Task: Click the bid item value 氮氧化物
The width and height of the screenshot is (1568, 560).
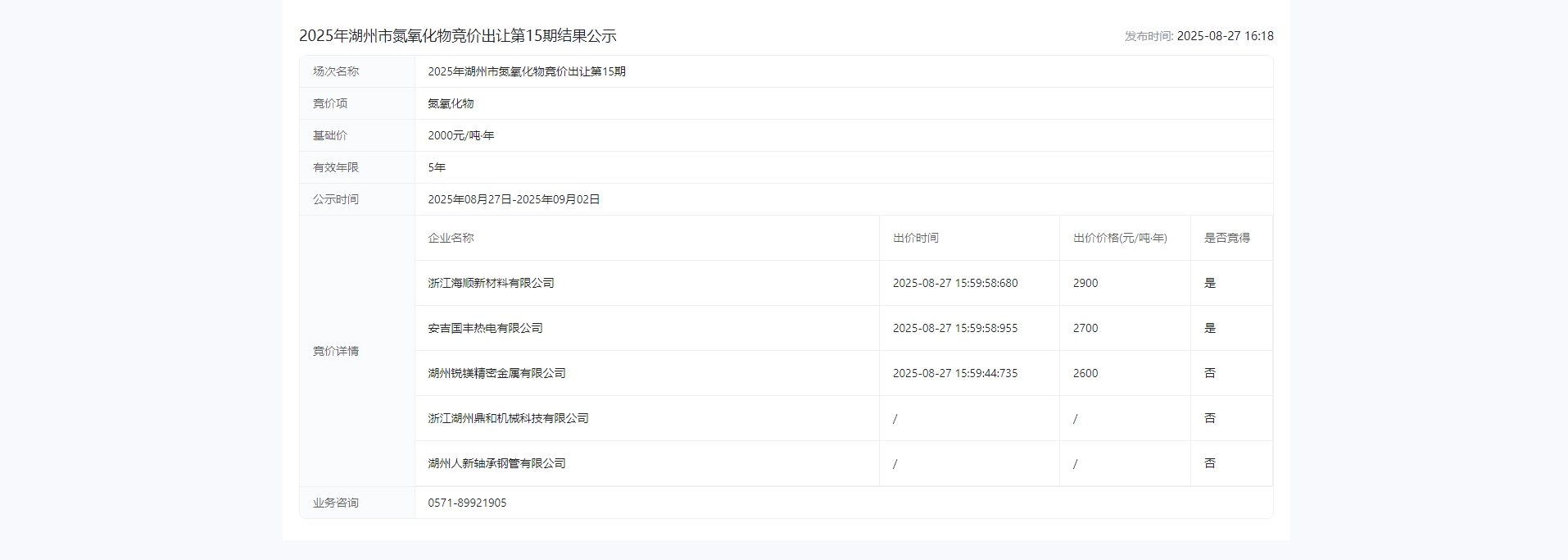Action: [x=451, y=103]
